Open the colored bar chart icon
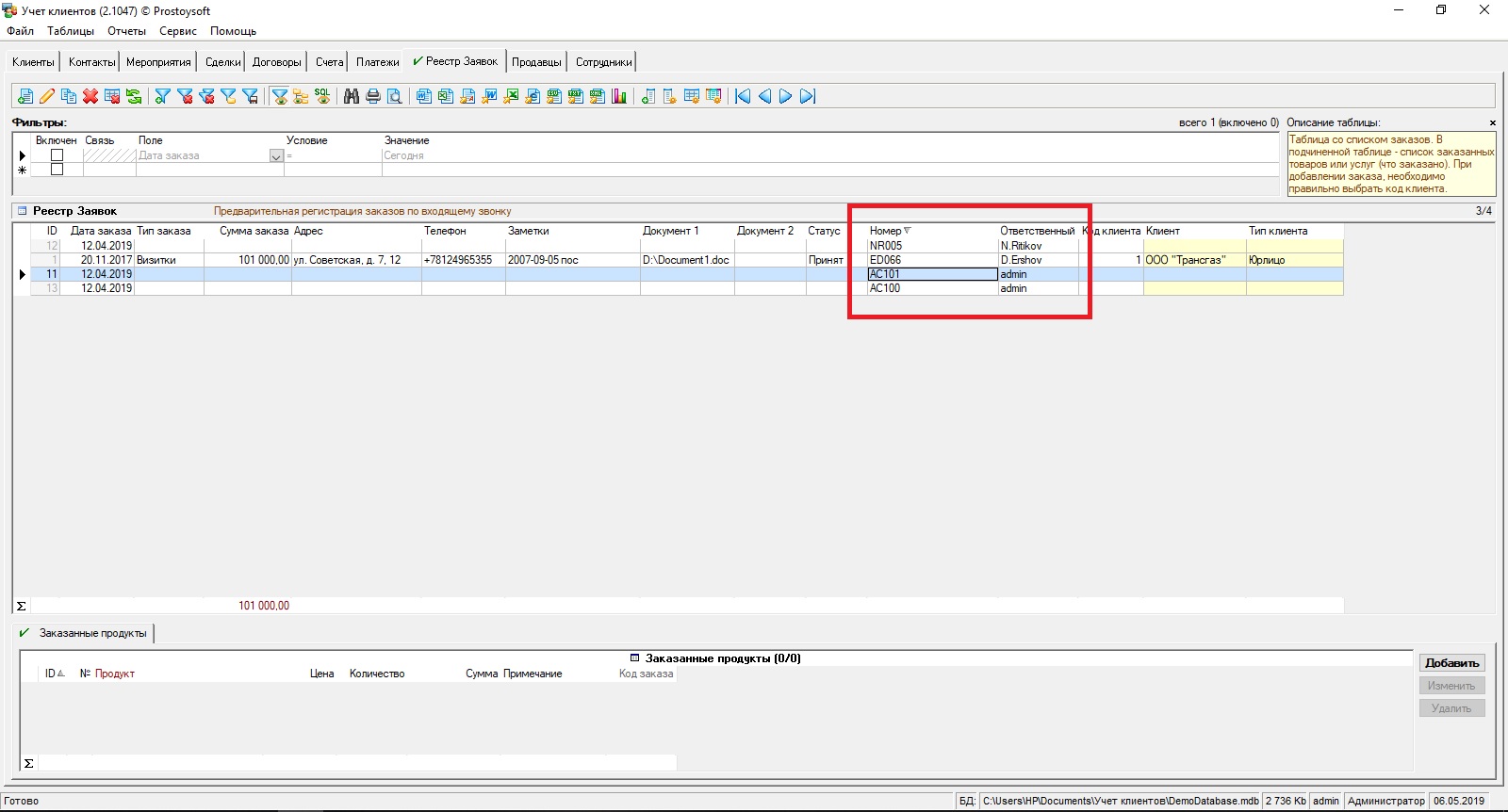This screenshot has height=812, width=1508. [x=619, y=96]
